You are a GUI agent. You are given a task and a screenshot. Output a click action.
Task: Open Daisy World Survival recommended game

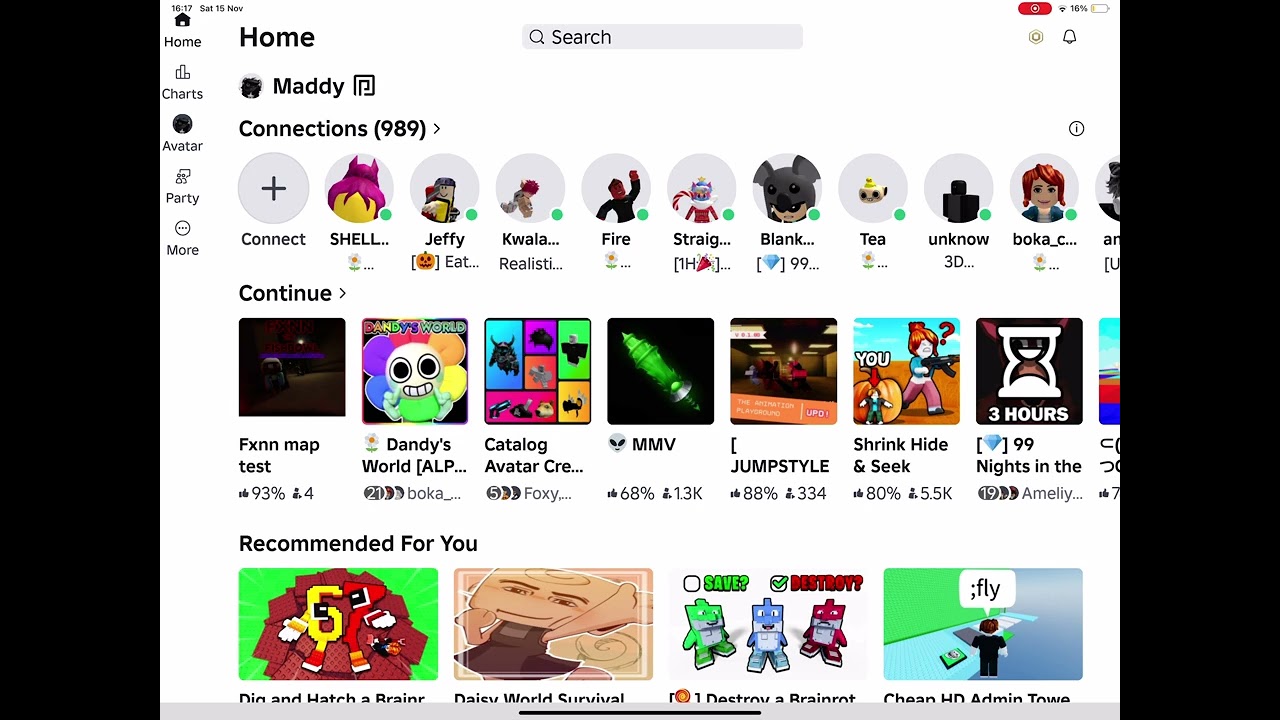(553, 624)
